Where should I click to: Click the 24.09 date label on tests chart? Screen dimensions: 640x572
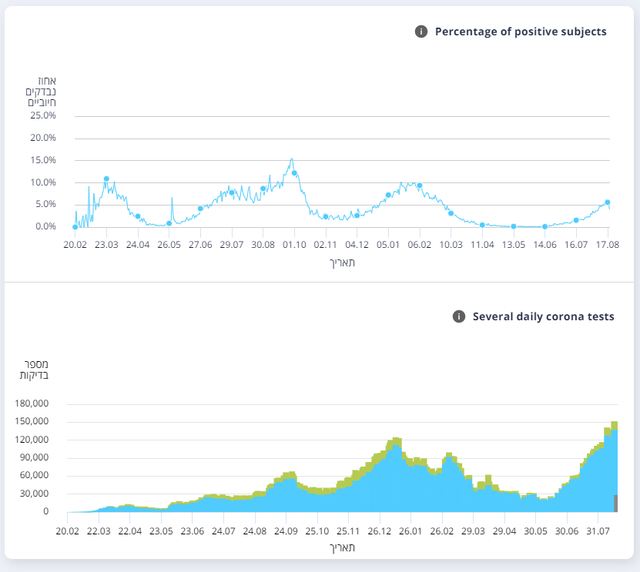(286, 531)
